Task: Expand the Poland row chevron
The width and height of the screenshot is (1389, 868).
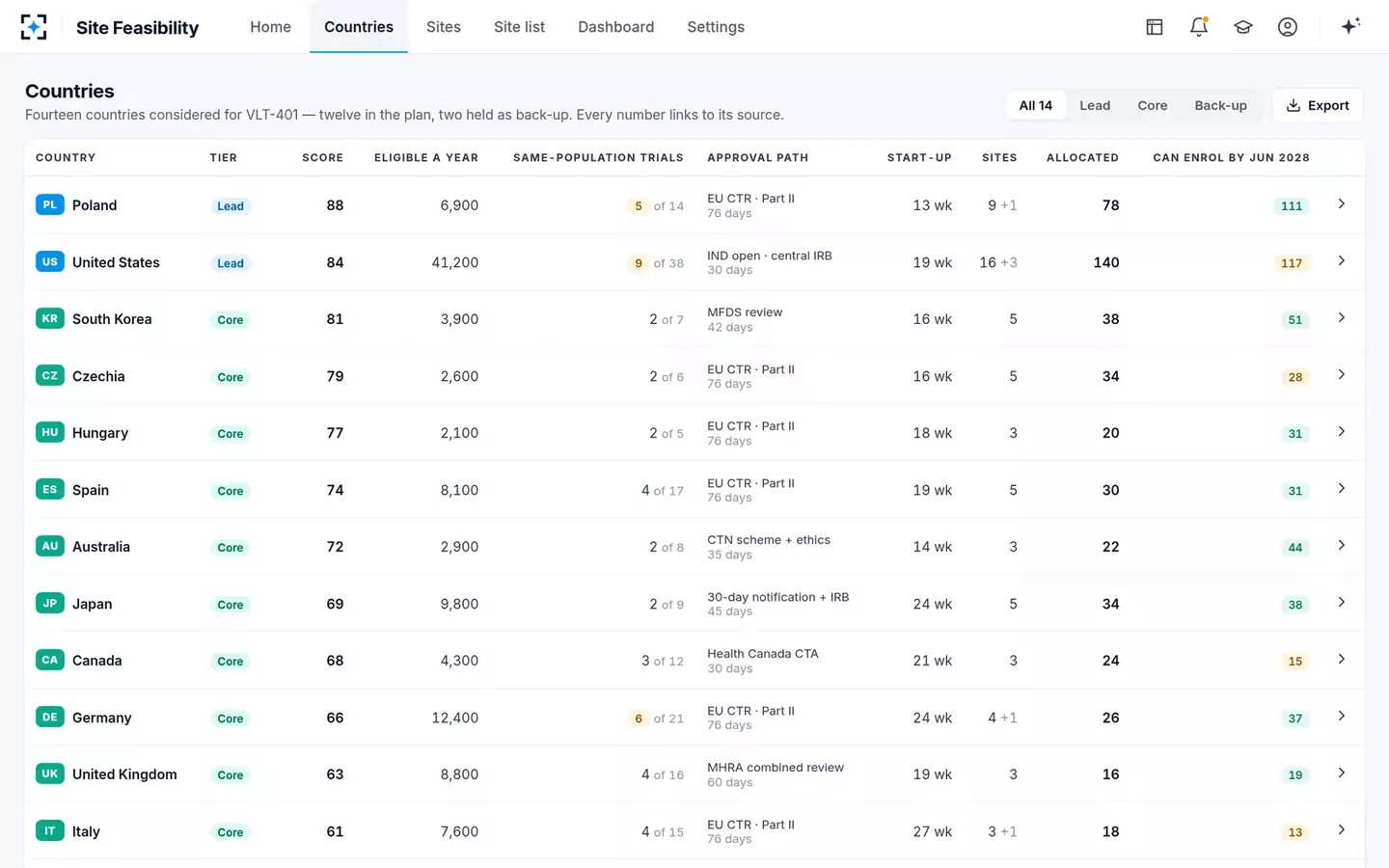Action: pyautogui.click(x=1342, y=204)
